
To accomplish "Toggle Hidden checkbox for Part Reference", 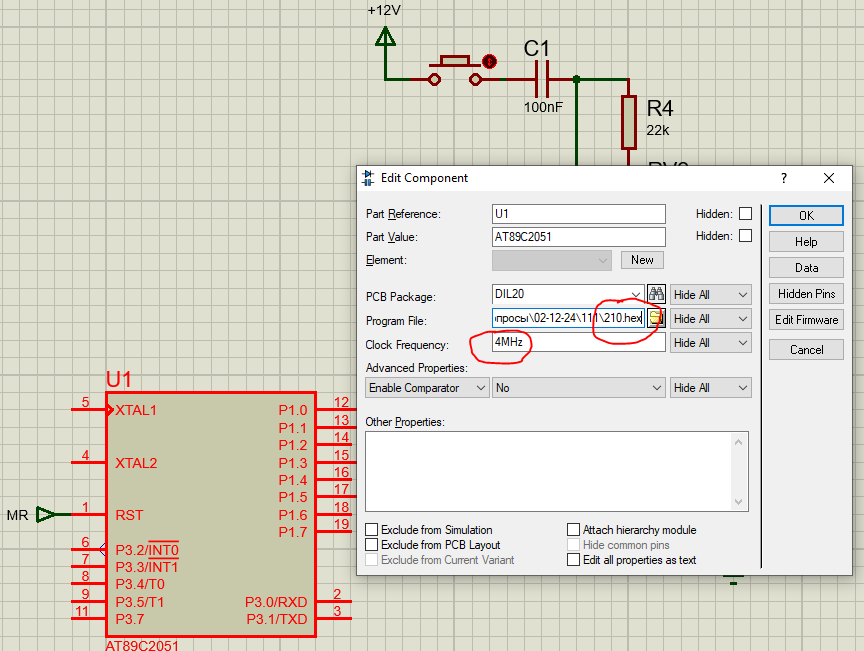I will click(x=745, y=213).
